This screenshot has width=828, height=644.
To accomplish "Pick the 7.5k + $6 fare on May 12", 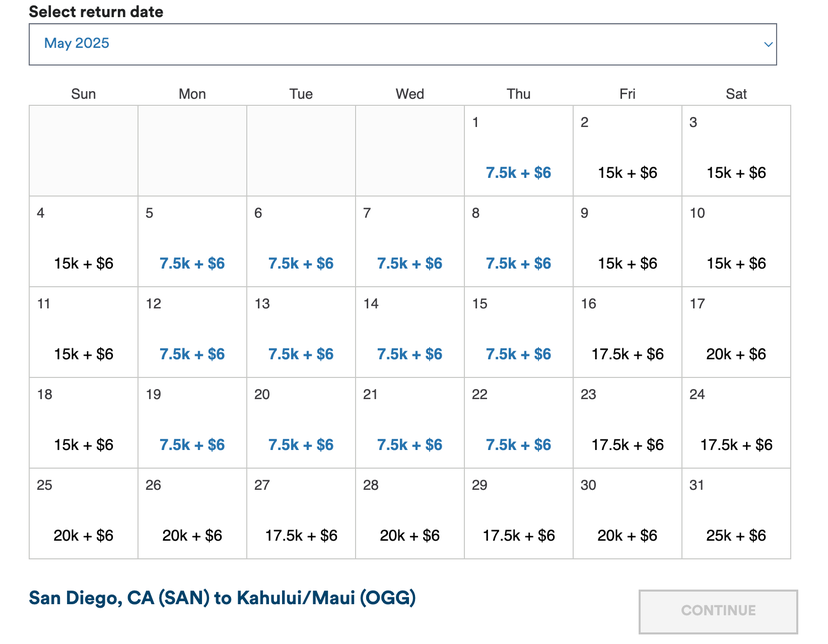I will coord(192,331).
